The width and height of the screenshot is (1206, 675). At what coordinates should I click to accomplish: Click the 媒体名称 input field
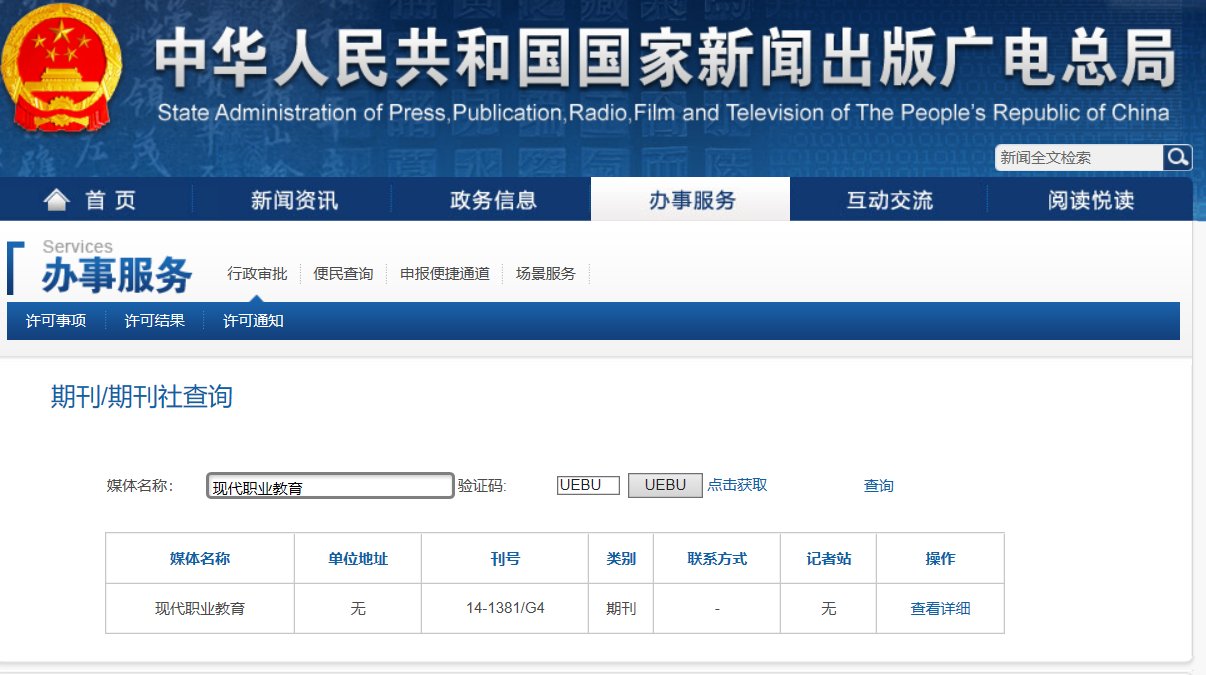[x=330, y=485]
